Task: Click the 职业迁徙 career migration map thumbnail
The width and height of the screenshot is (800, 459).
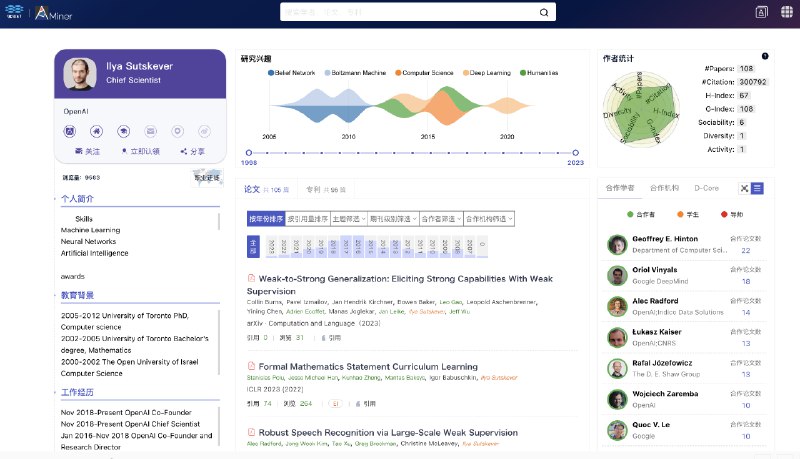Action: coord(207,177)
